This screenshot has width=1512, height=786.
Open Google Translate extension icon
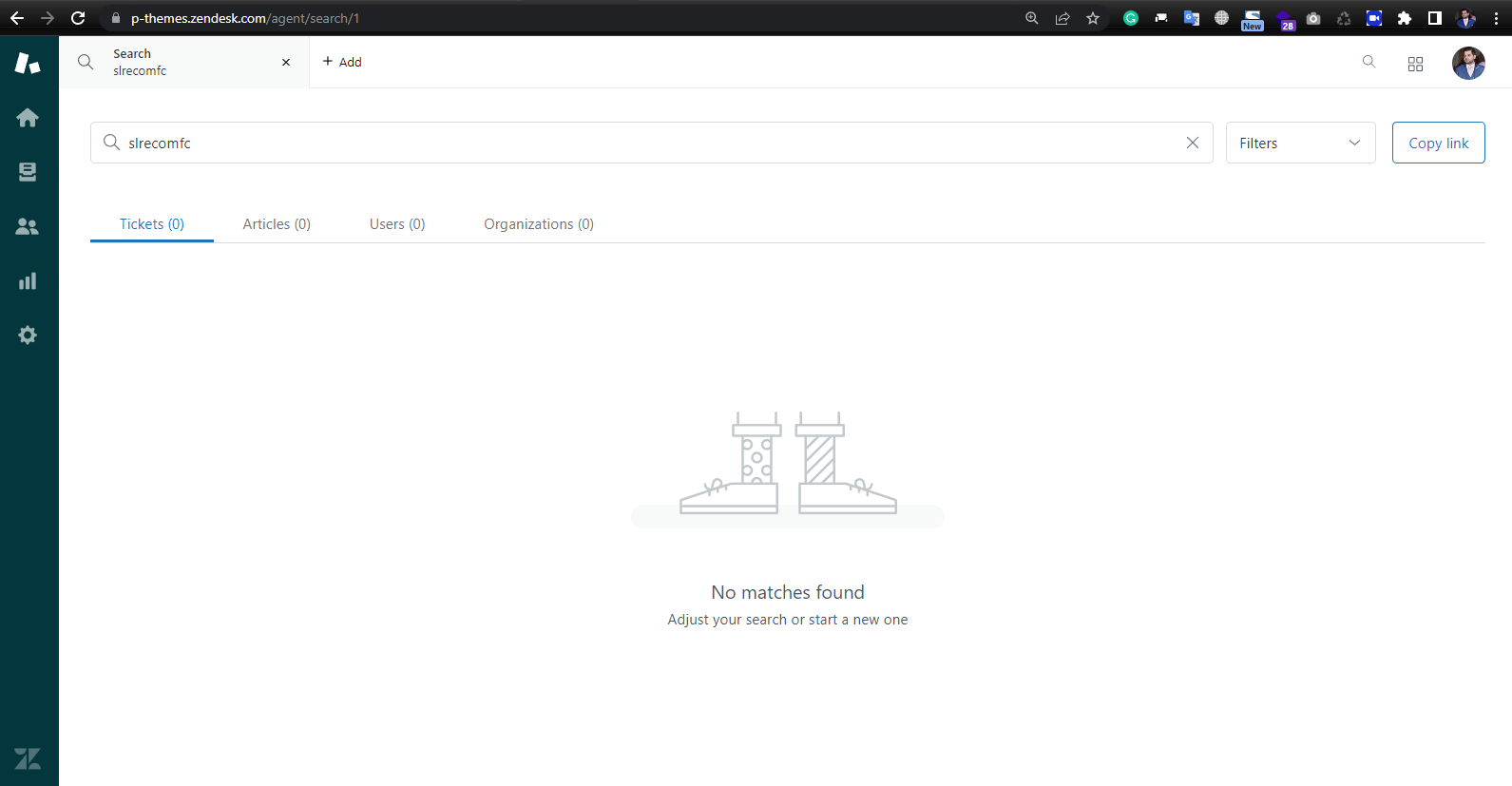click(x=1191, y=18)
